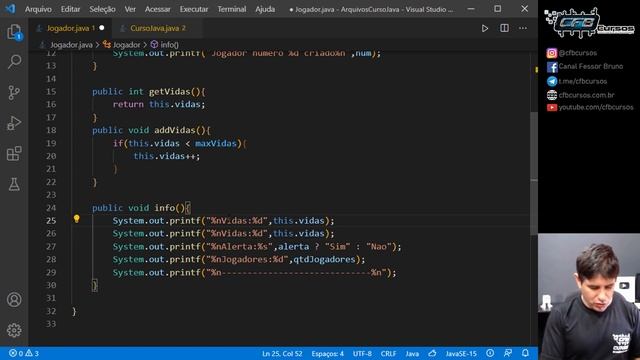Change language mode via Java
This screenshot has width=640, height=360.
click(x=412, y=353)
